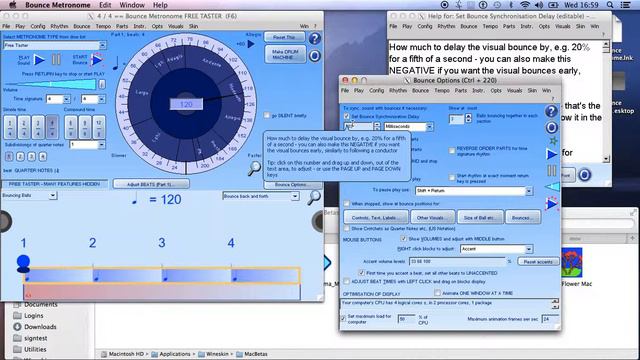The width and height of the screenshot is (640, 360).
Task: Select the 12/8 compound time button
Action: click(99, 127)
